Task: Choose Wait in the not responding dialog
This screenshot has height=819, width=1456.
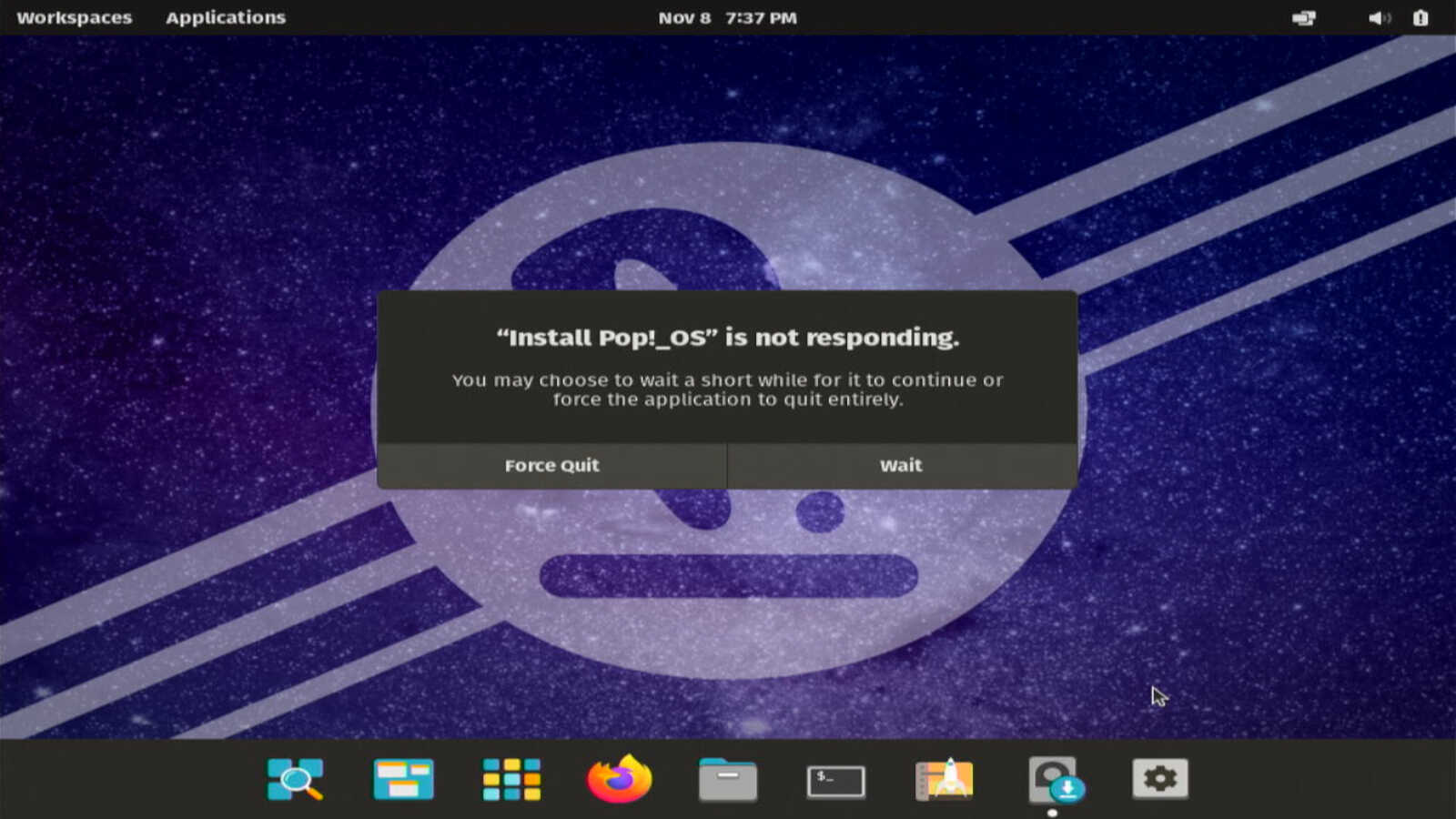Action: tap(902, 465)
